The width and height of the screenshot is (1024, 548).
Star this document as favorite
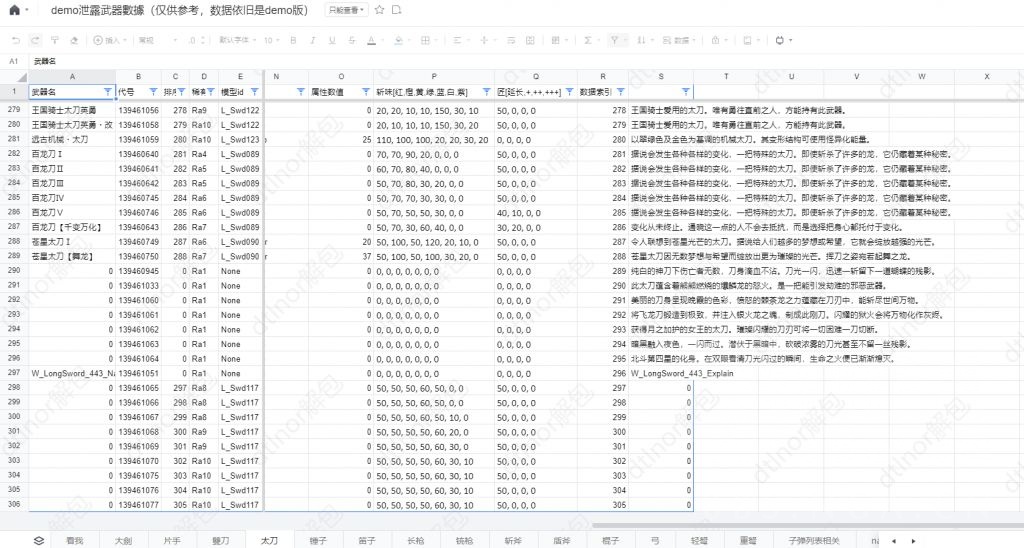(x=379, y=10)
